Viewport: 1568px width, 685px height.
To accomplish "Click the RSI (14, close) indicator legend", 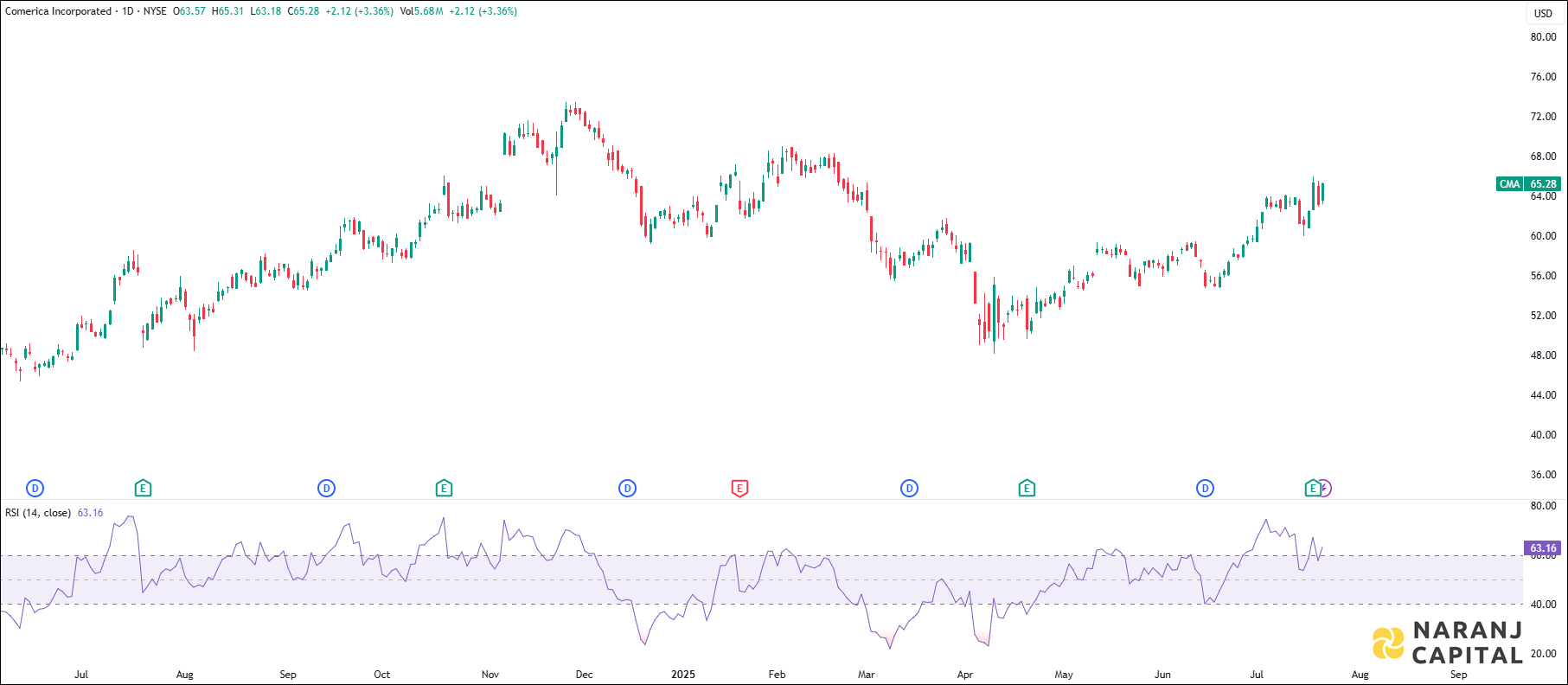I will (x=38, y=513).
